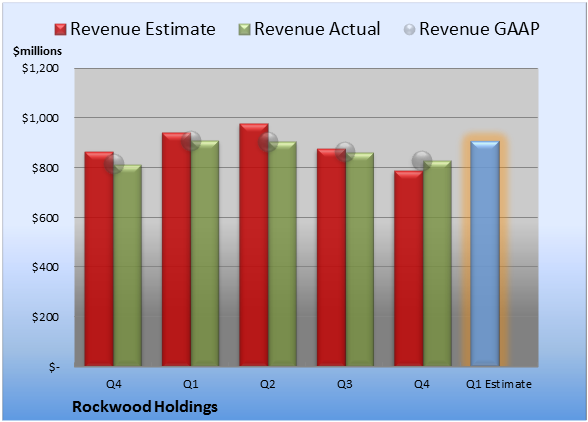Click the '$800' axis value
Image resolution: width=588 pixels, height=422 pixels.
[45, 168]
